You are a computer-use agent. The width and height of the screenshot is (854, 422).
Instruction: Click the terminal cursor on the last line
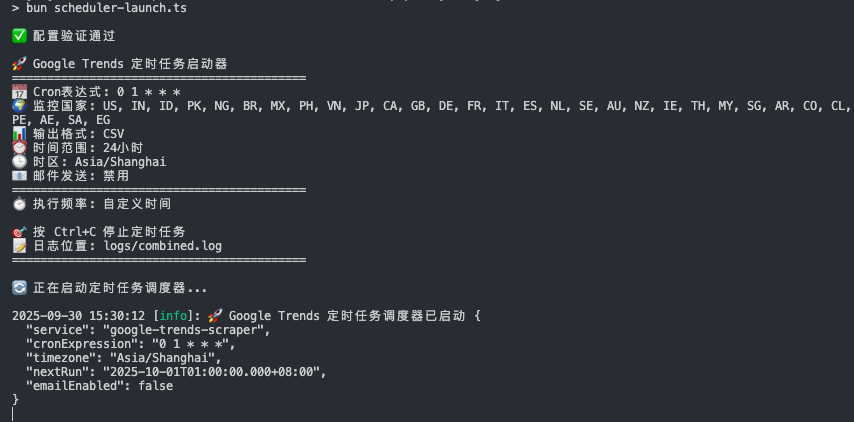pos(13,414)
